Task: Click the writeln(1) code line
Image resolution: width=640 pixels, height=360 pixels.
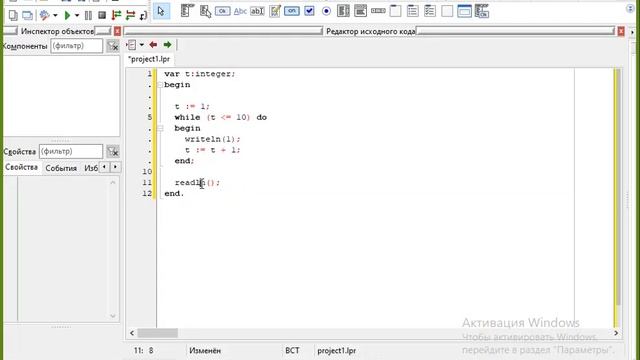Action: [x=213, y=139]
